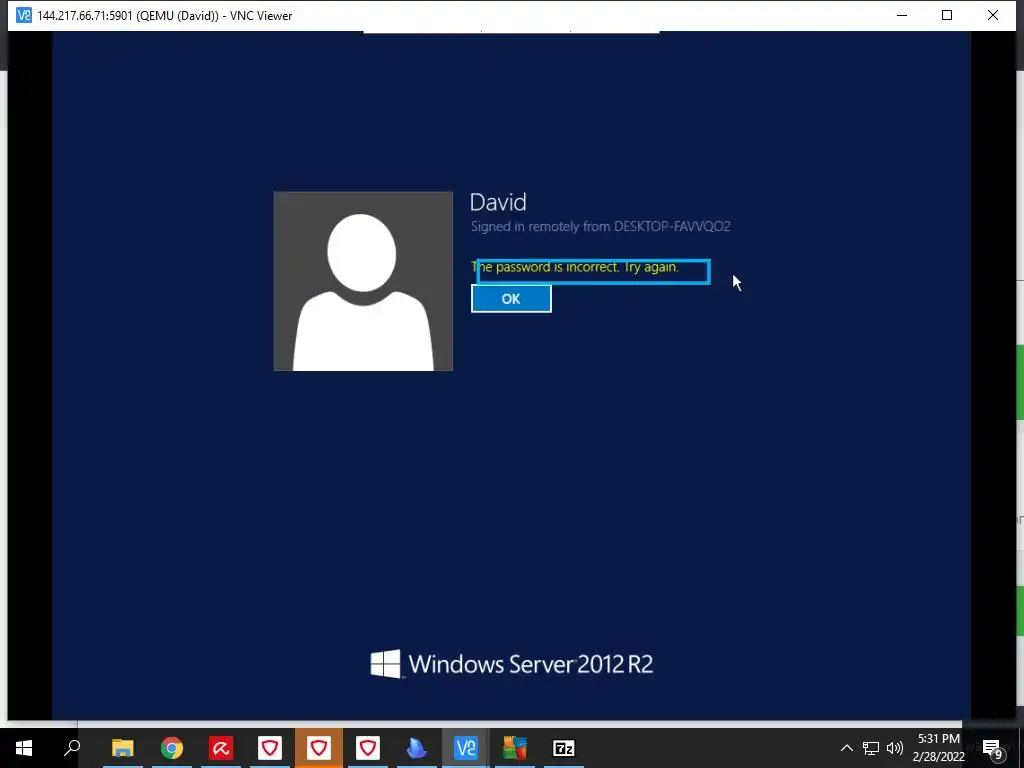Maximize the VNC Viewer window
Image resolution: width=1024 pixels, height=768 pixels.
(947, 15)
